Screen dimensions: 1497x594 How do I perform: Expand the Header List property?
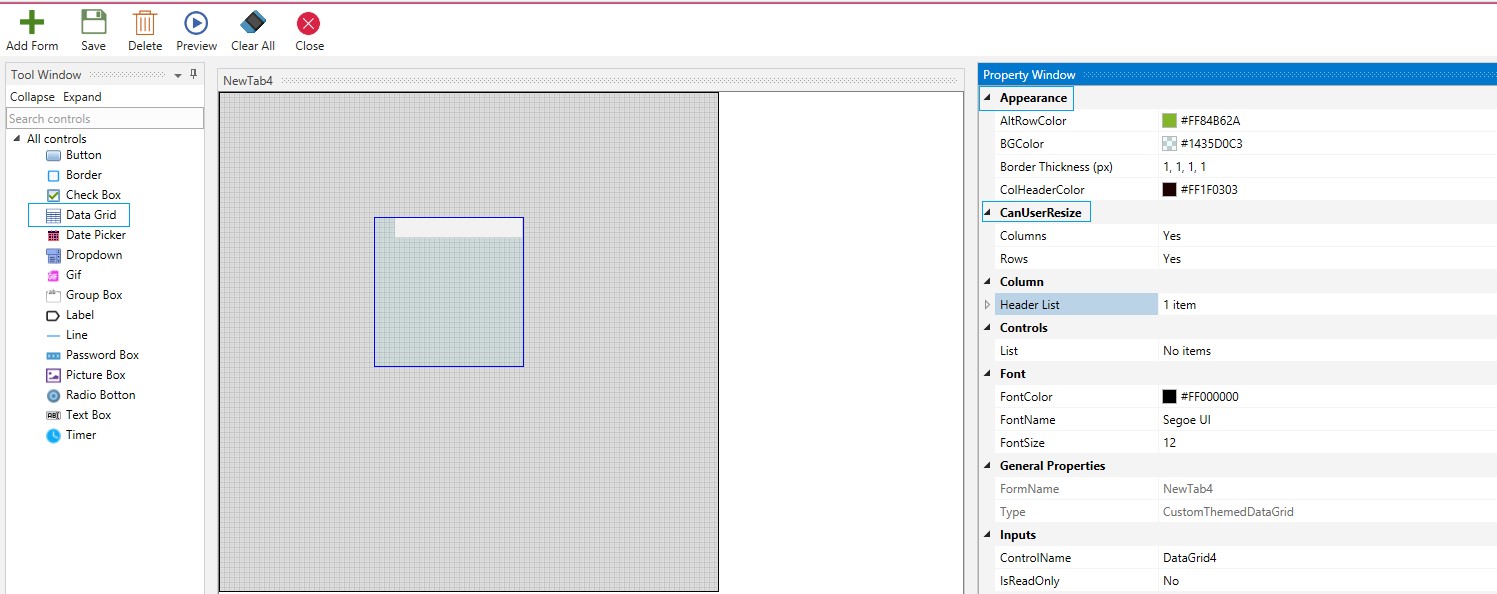(988, 305)
